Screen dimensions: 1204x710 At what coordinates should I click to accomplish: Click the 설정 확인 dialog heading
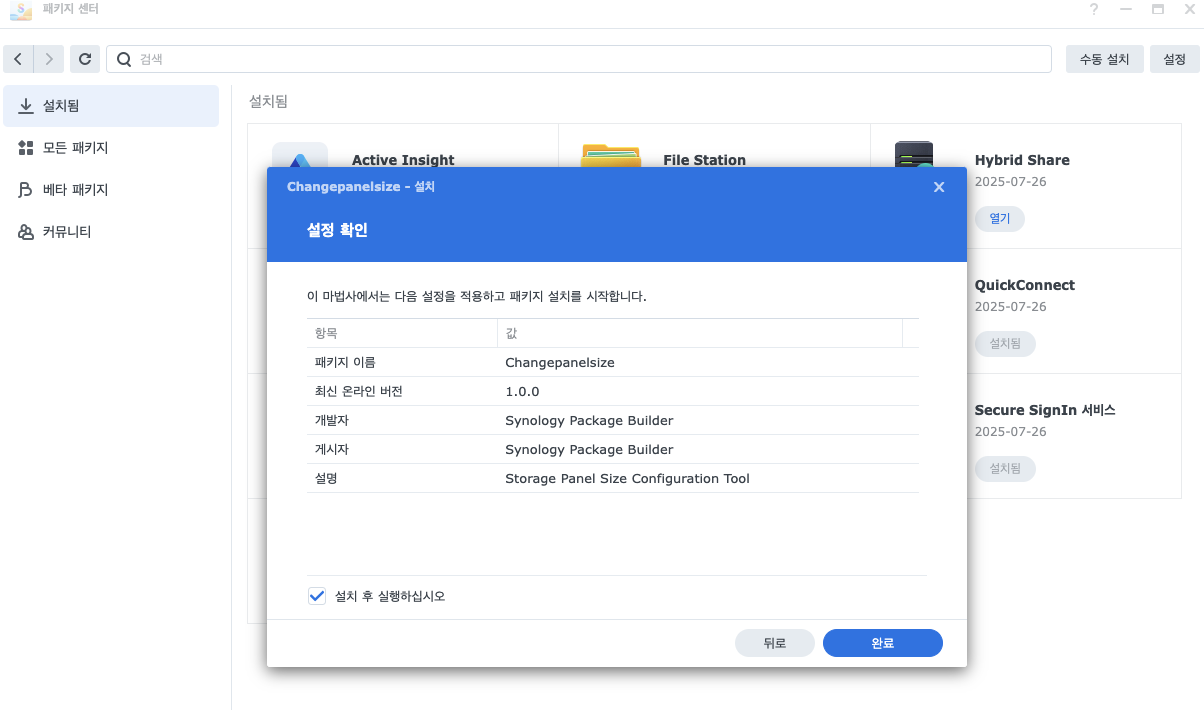337,230
